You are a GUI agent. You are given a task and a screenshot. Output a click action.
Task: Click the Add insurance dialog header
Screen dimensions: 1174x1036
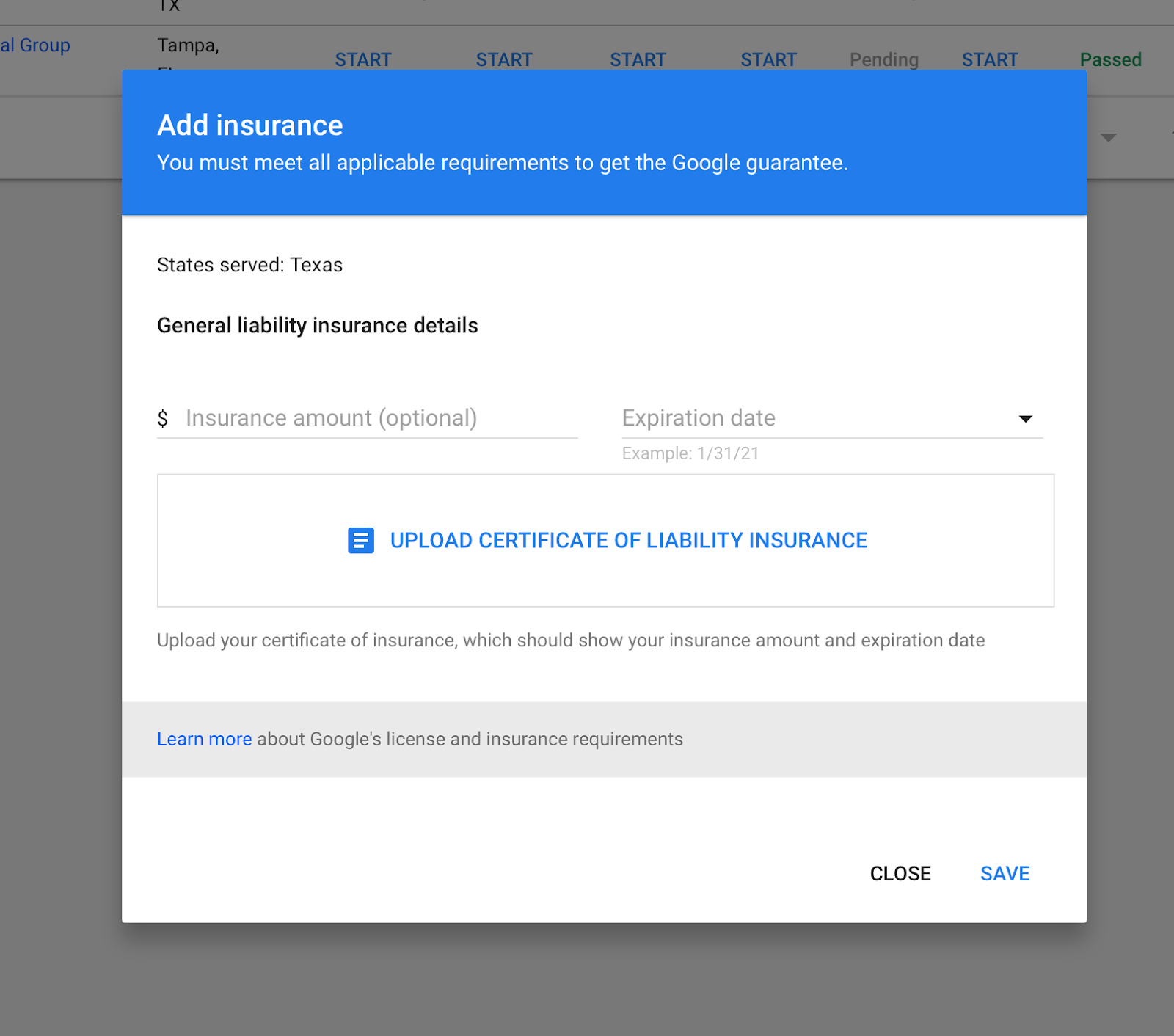(604, 142)
